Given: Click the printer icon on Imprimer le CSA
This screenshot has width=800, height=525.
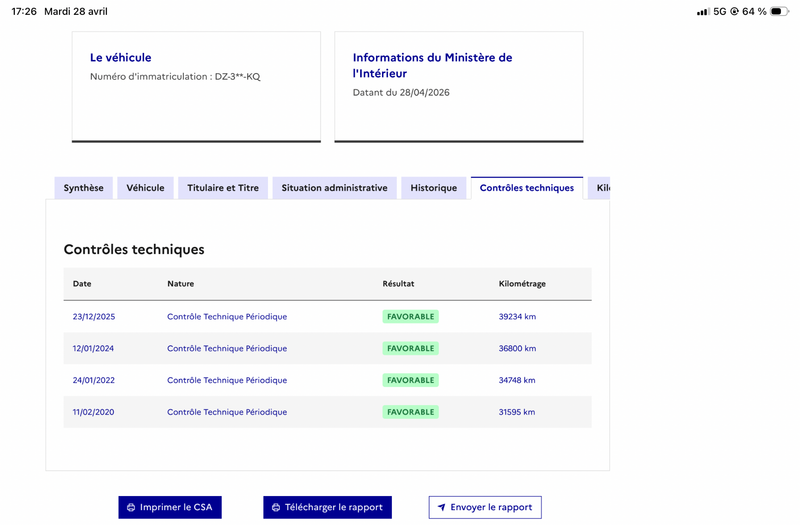Looking at the screenshot, I should click(x=130, y=508).
